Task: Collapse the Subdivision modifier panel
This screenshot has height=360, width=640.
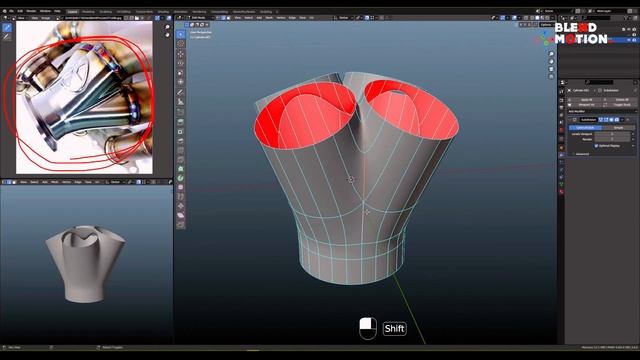Action: pyautogui.click(x=569, y=120)
